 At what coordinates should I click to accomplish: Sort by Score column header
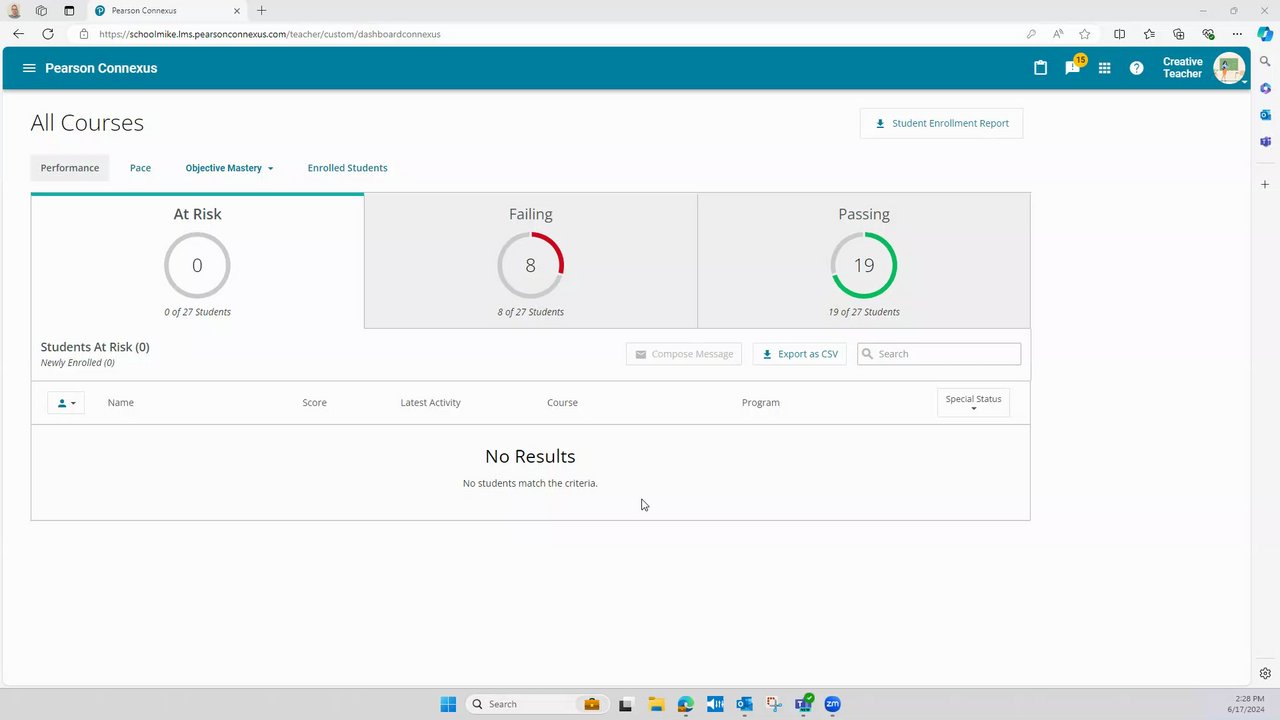pyautogui.click(x=314, y=403)
